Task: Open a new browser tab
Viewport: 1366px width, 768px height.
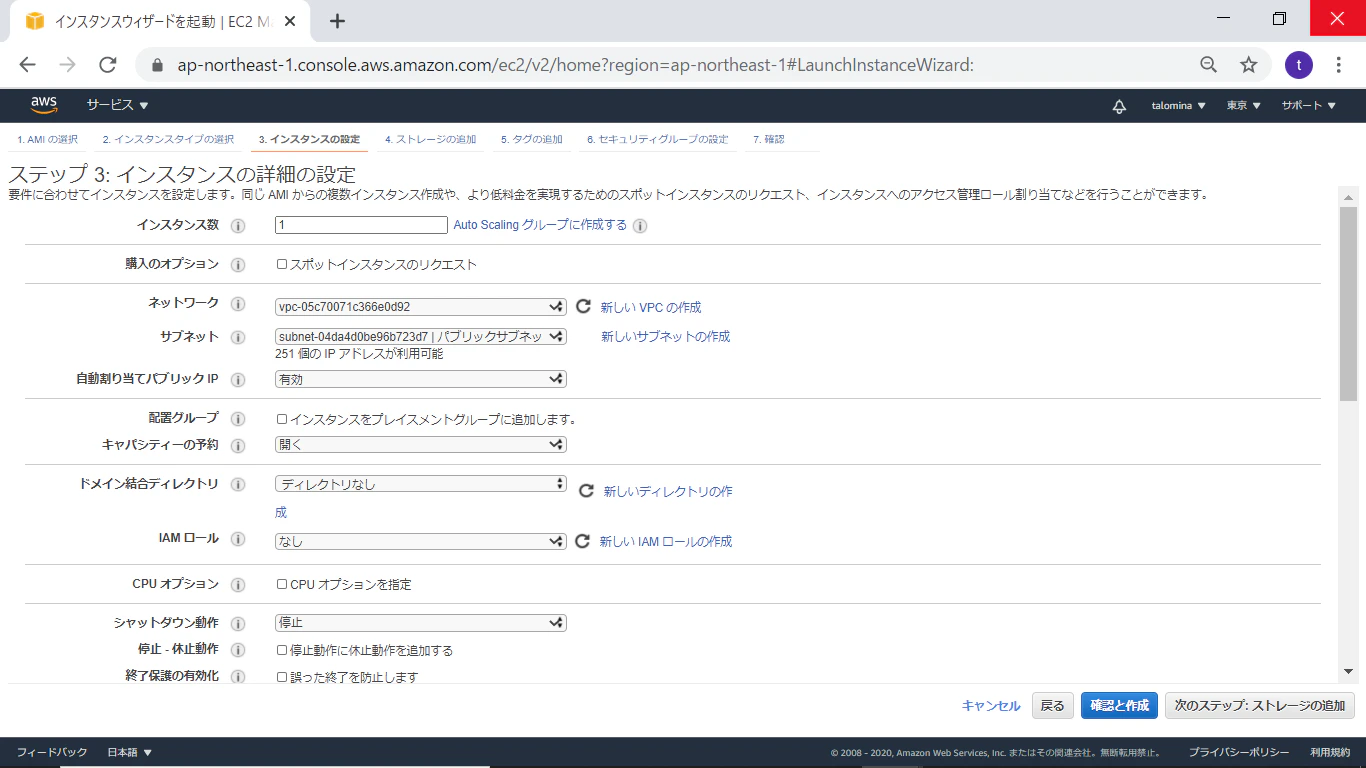Action: tap(337, 21)
